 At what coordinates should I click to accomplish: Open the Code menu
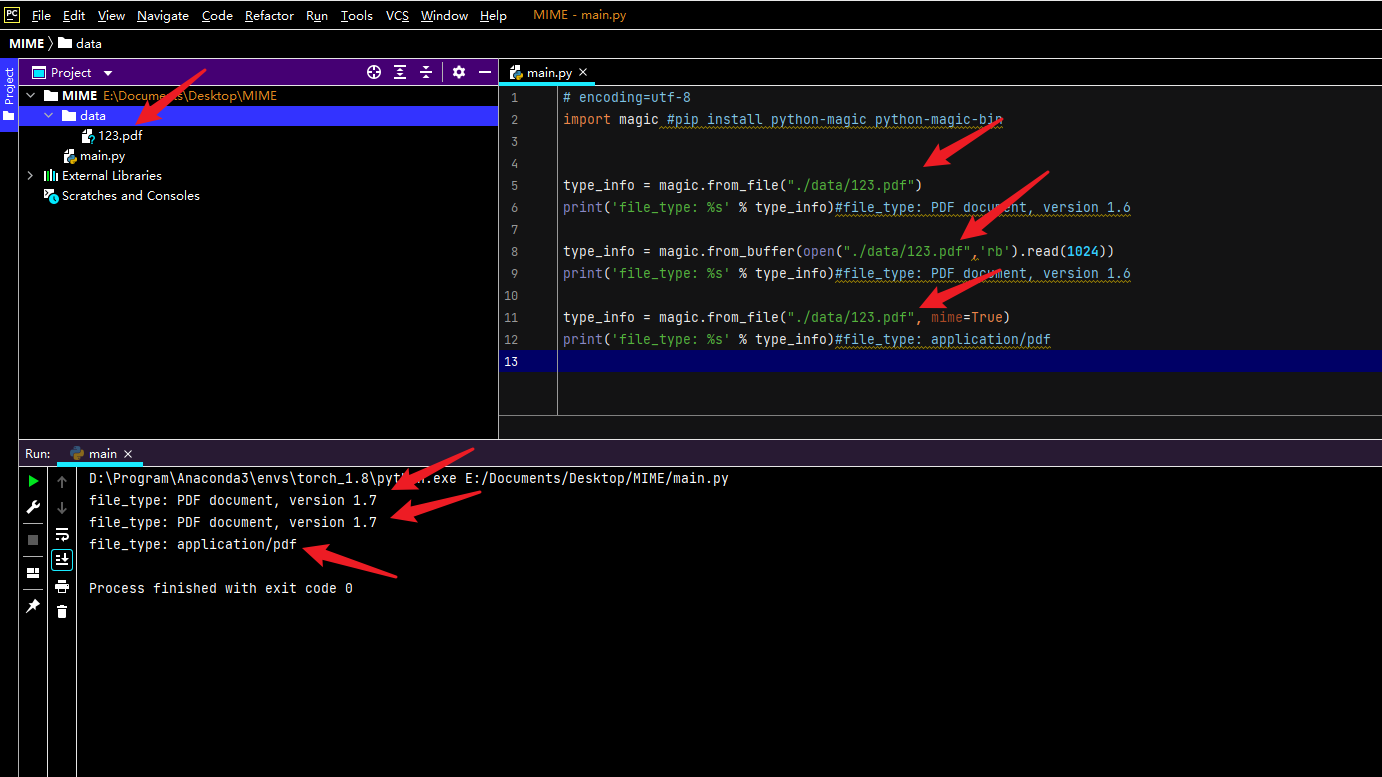coord(217,16)
